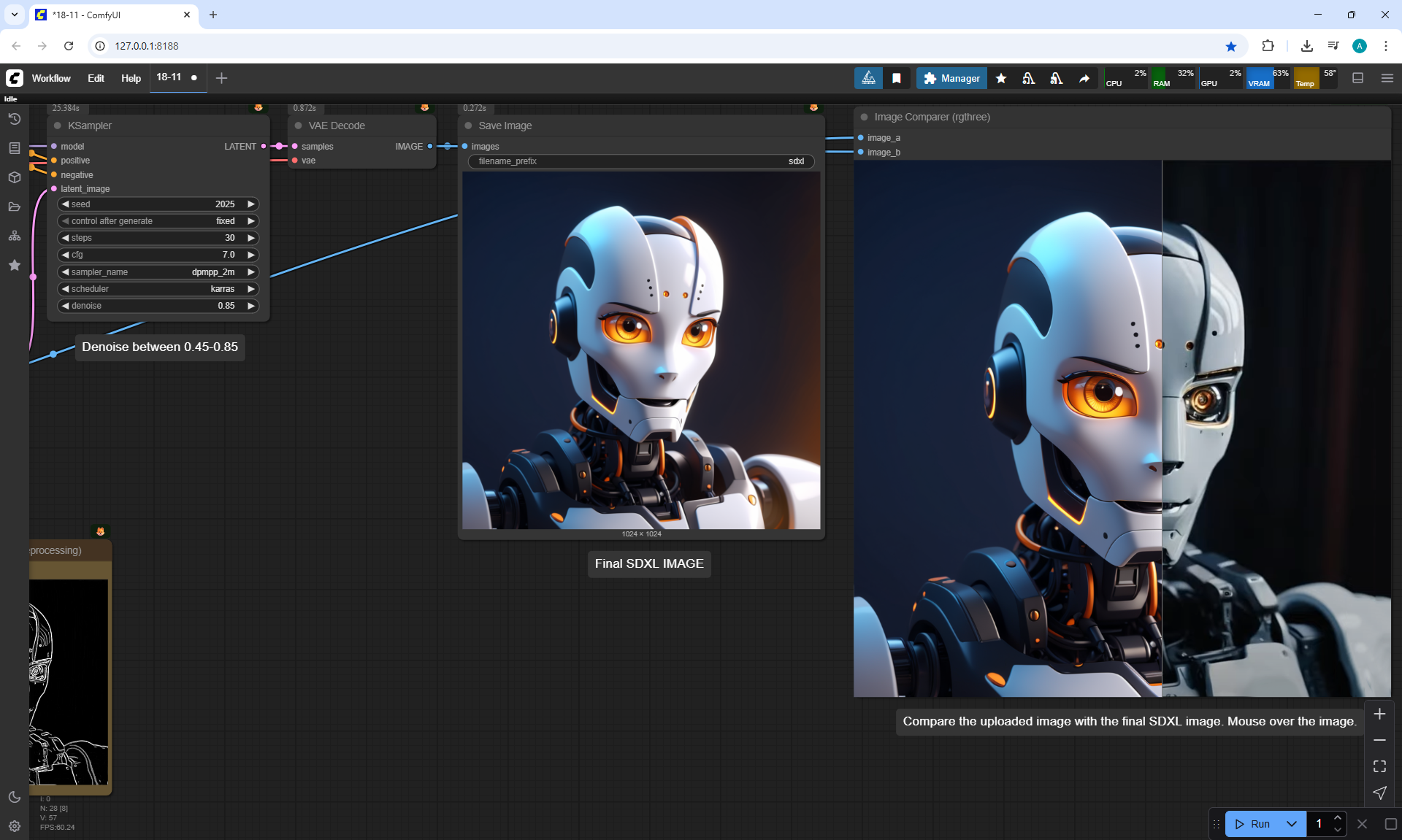The height and width of the screenshot is (840, 1402).
Task: Zoom in canvas with plus icon
Action: (1379, 714)
